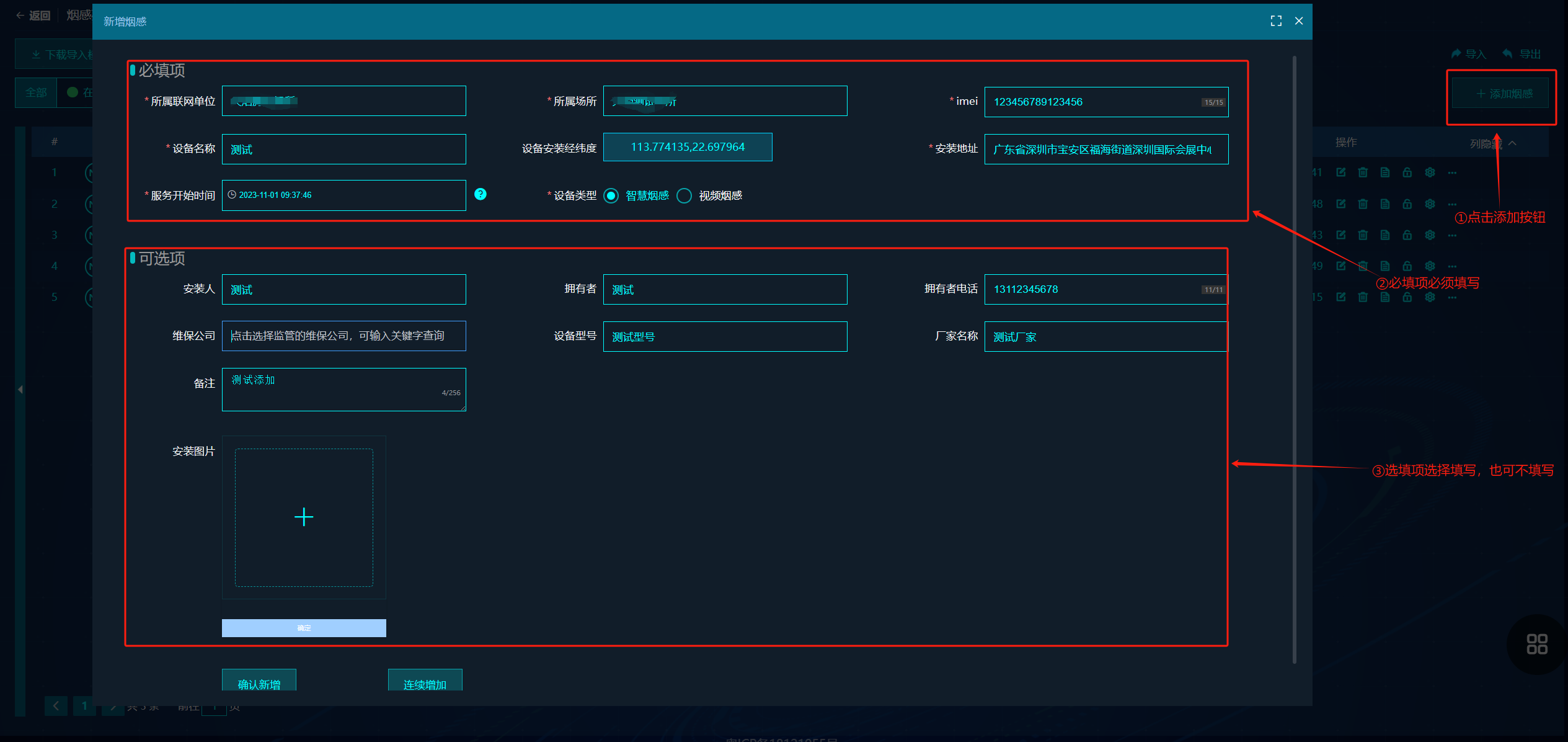Click the dialog's vertical scrollbar
Screen dimensions: 1568x742
tap(1295, 360)
